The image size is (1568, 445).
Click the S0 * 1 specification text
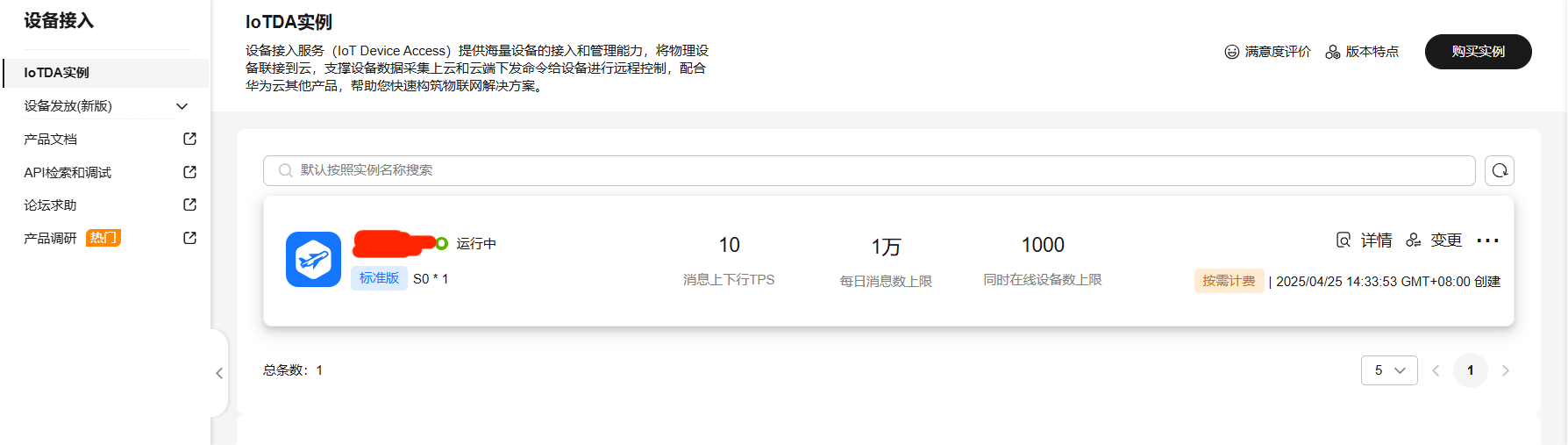431,279
